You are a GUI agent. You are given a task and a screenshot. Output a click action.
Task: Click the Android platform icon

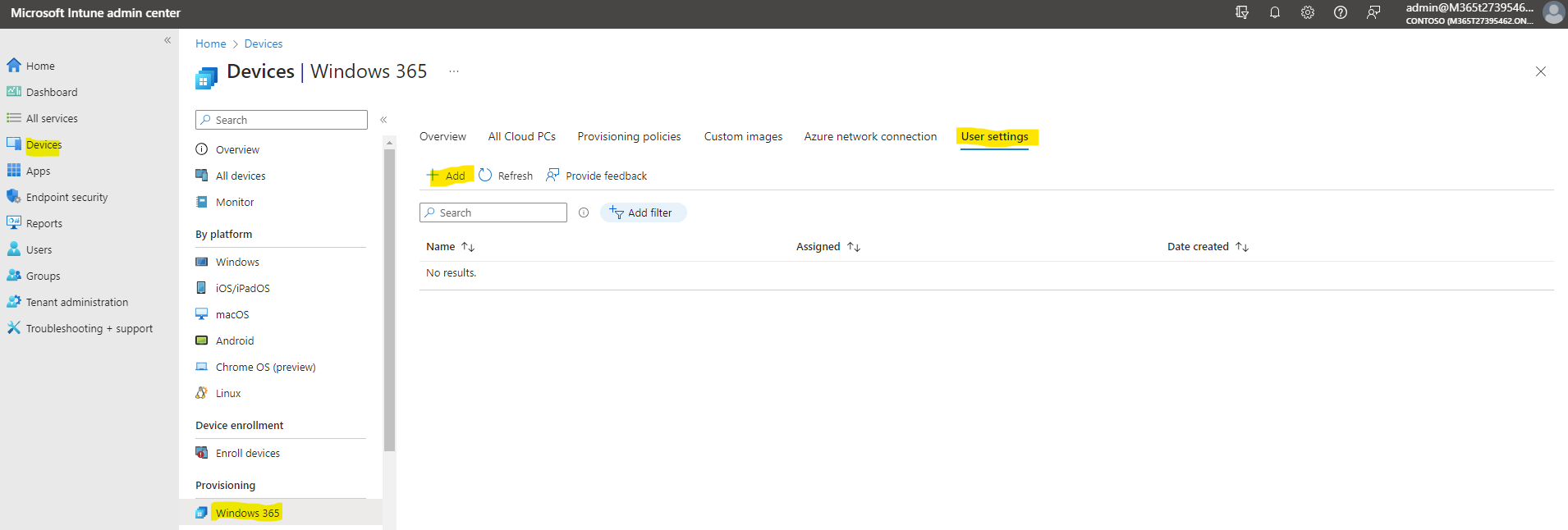(x=202, y=340)
